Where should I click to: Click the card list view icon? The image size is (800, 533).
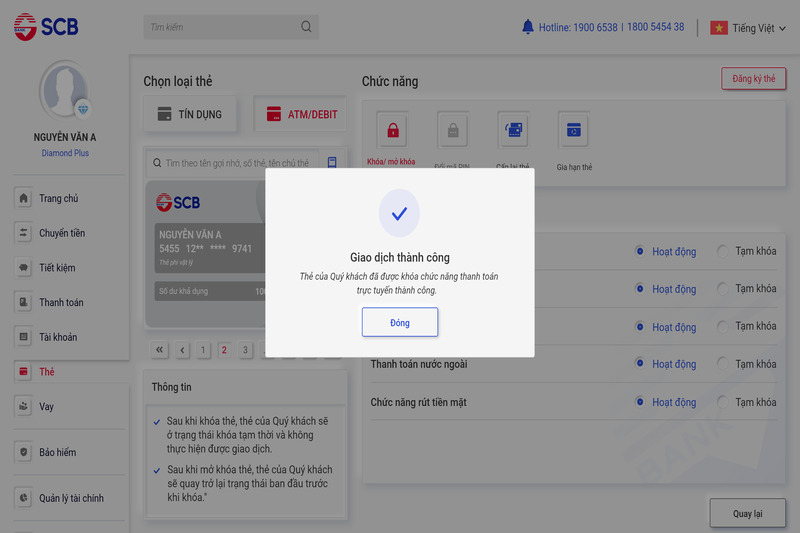point(332,163)
